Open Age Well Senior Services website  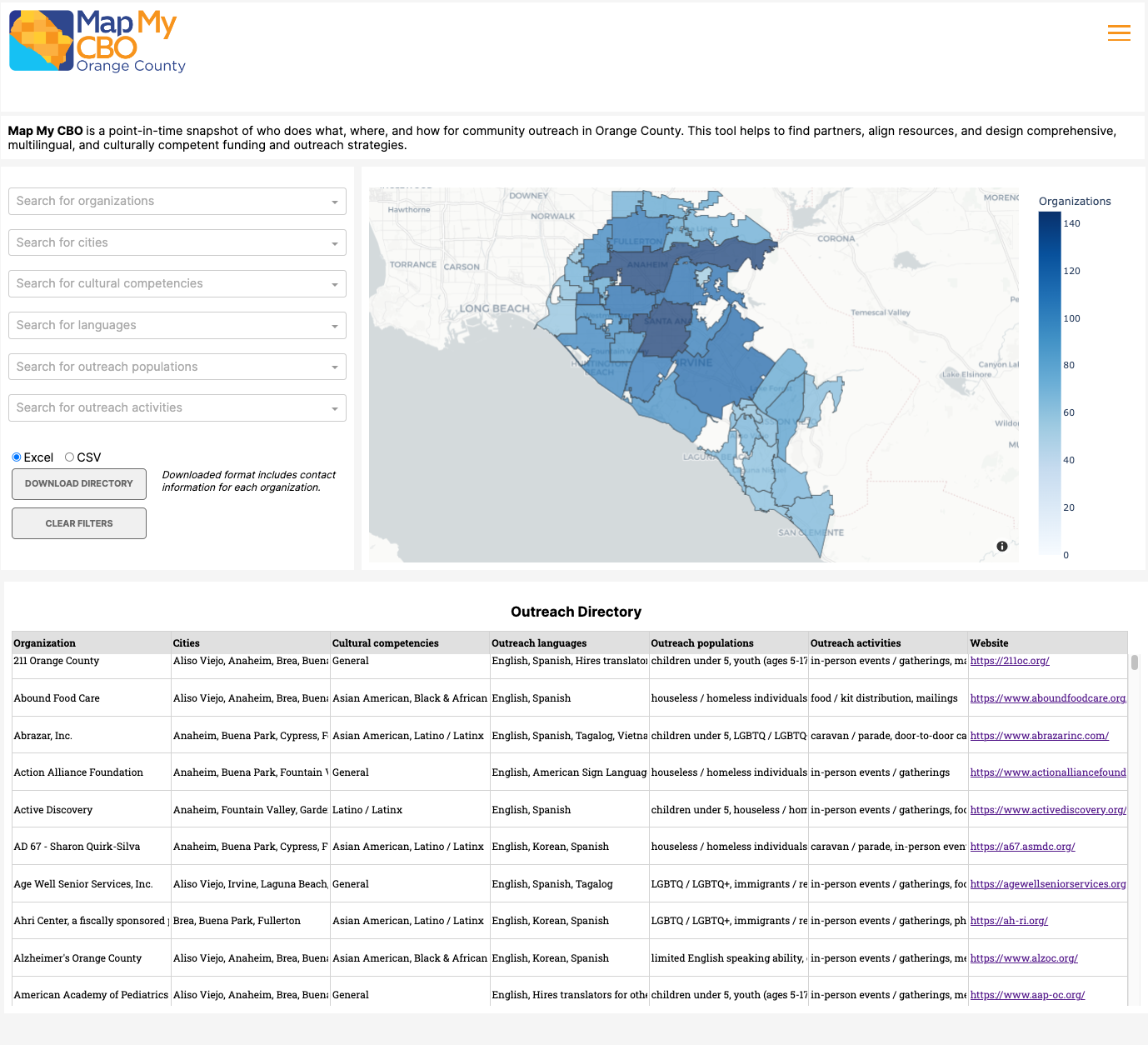[x=1048, y=884]
